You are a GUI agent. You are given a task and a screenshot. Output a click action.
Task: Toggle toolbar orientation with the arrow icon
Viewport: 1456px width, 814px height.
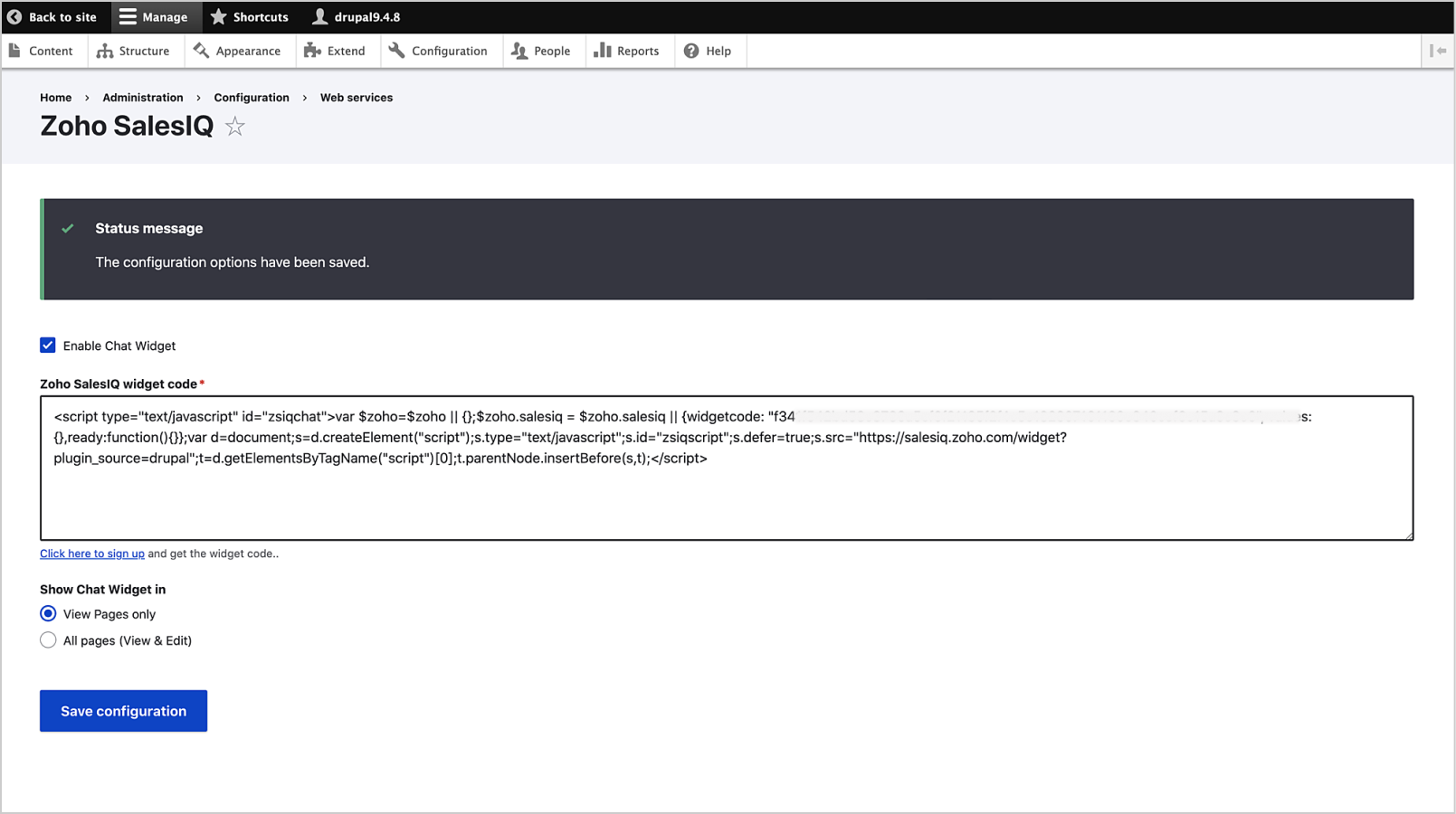1438,51
